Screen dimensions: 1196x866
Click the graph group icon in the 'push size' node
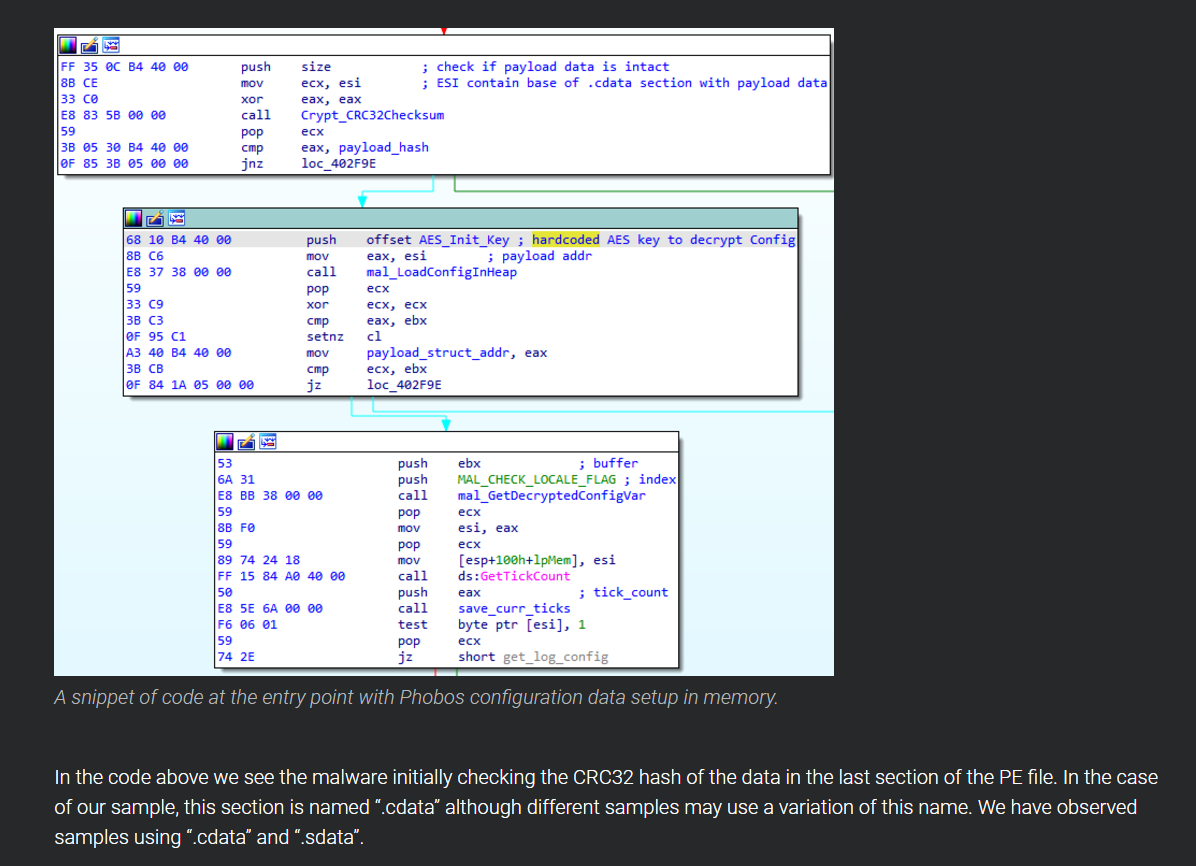pos(111,45)
